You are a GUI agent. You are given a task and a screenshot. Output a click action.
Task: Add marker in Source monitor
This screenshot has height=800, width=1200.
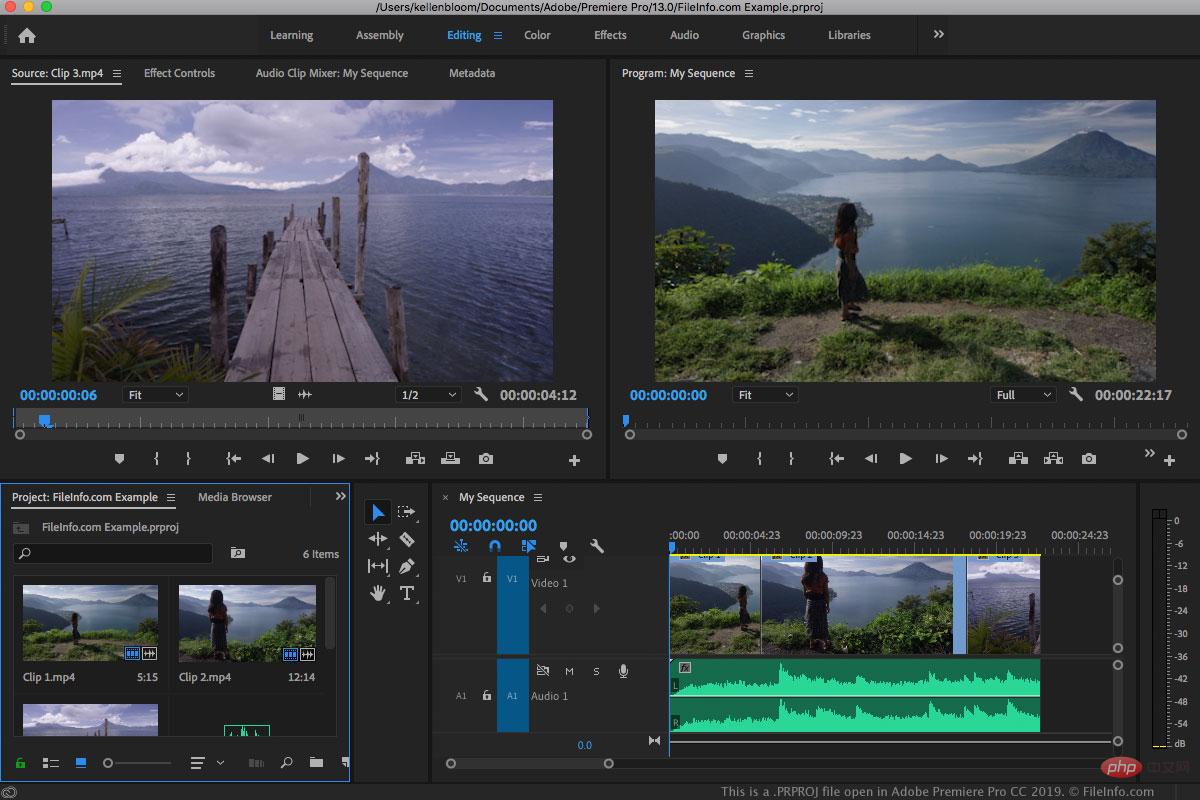(120, 459)
